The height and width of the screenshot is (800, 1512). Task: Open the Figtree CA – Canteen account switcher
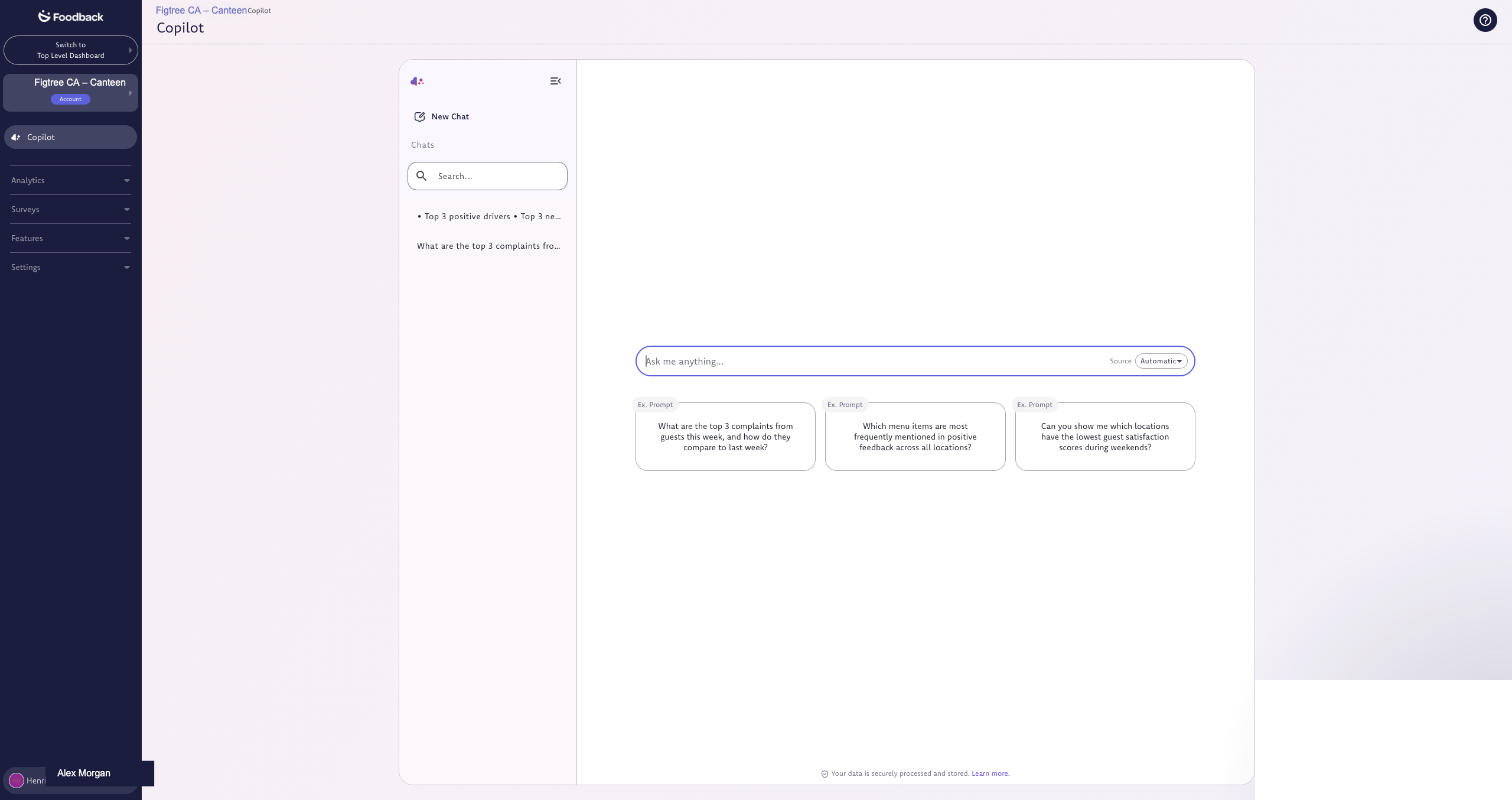71,93
